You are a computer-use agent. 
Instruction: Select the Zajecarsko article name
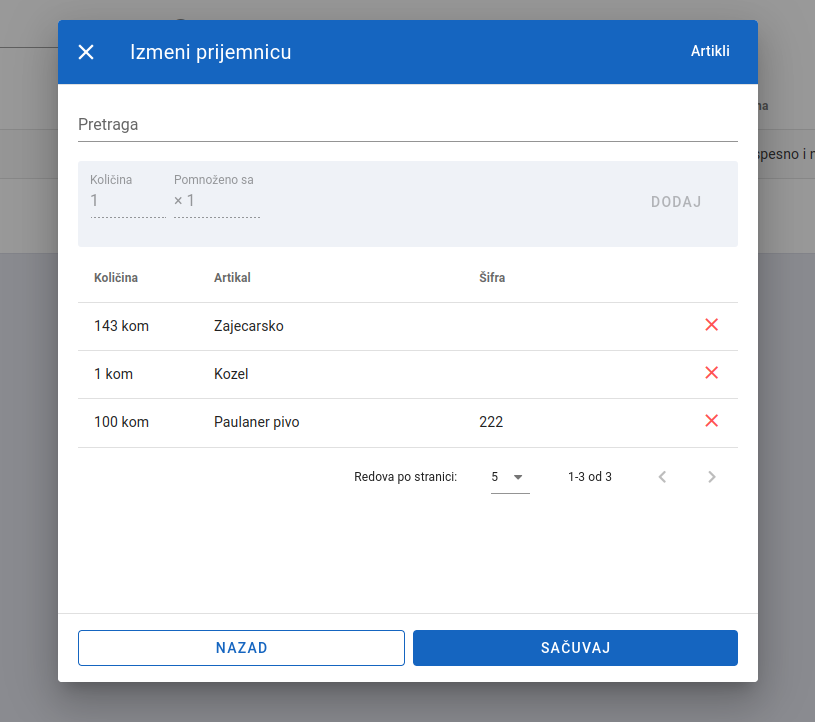coord(249,326)
